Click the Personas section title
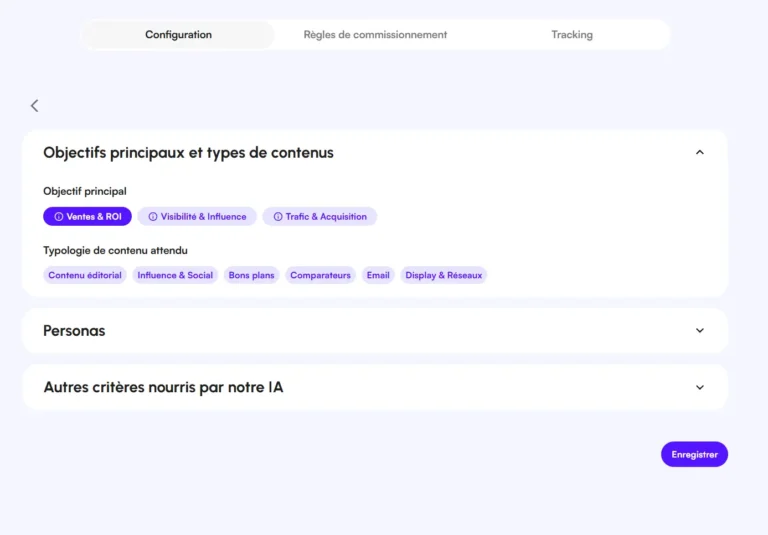This screenshot has width=768, height=535. [74, 331]
